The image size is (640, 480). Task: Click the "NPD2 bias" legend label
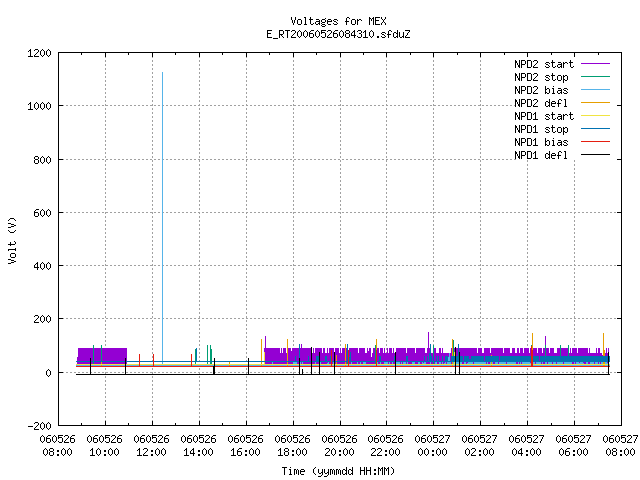point(541,90)
